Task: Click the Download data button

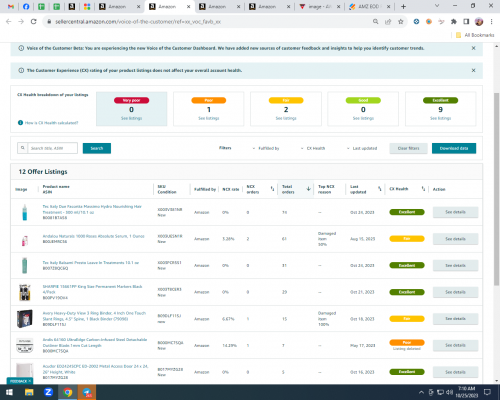Action: click(x=454, y=148)
